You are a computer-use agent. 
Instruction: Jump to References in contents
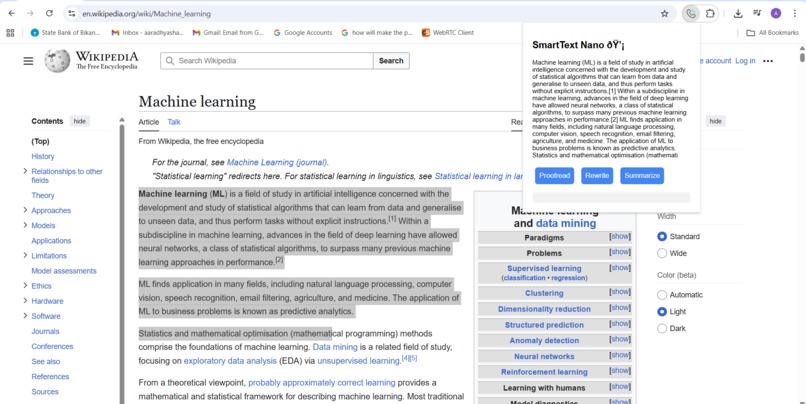coord(50,377)
